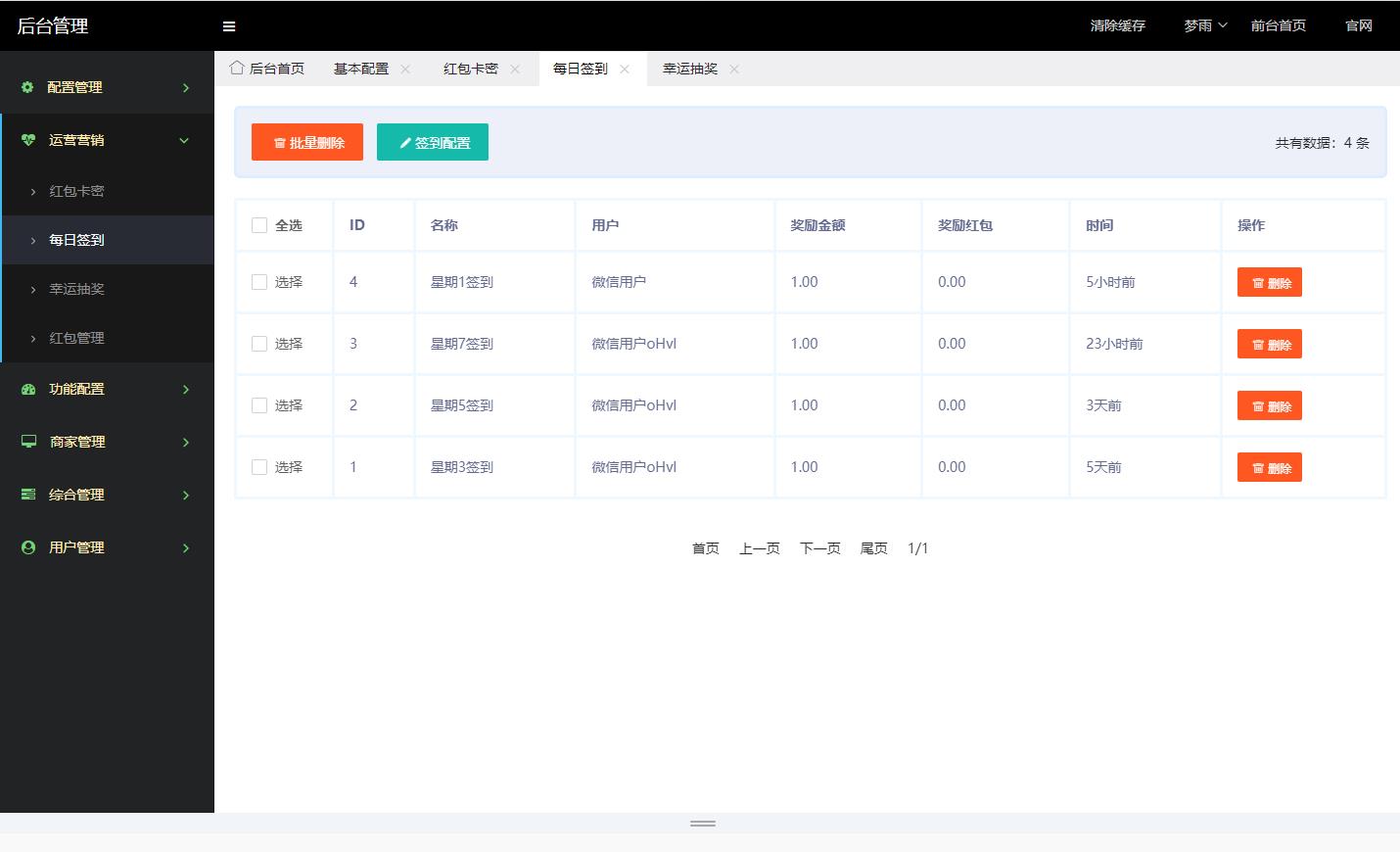Go to 下一页 next page
1400x852 pixels.
pos(820,548)
